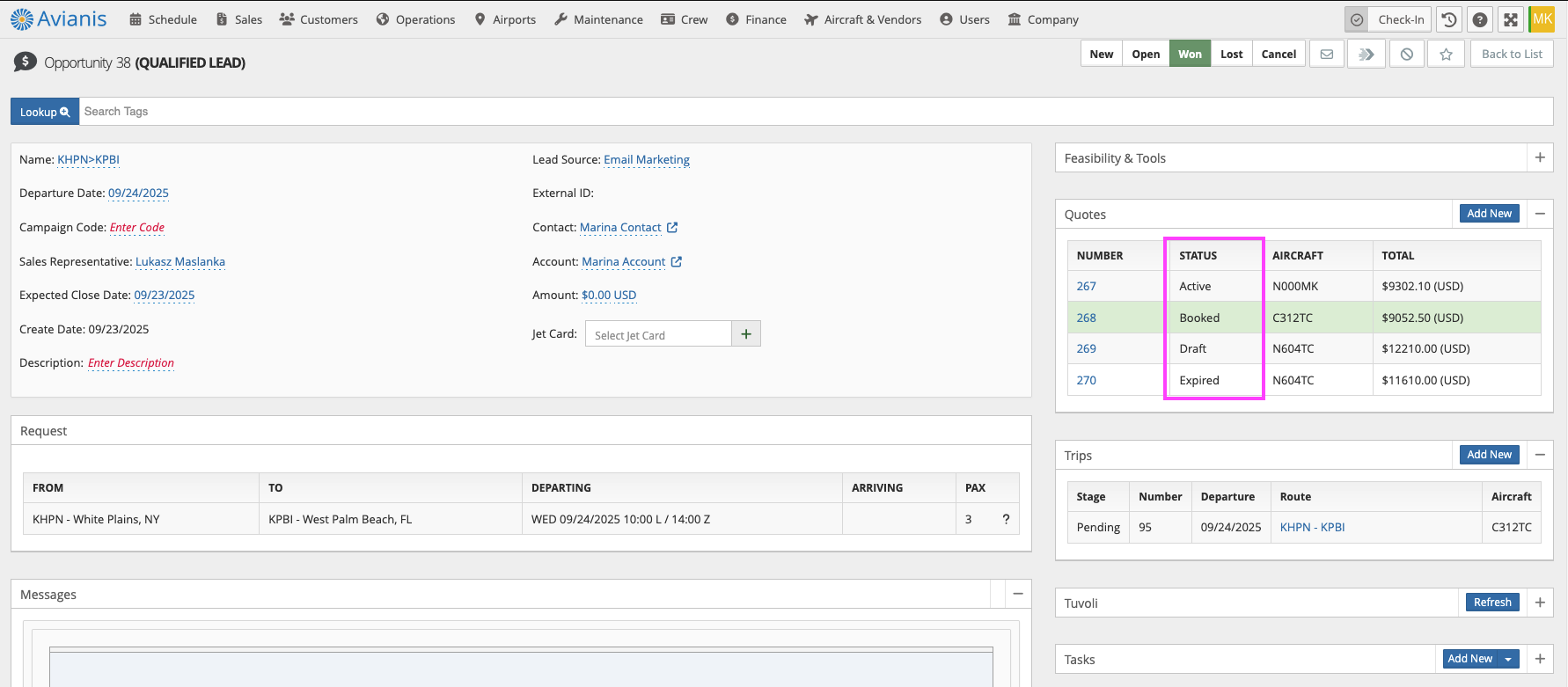
Task: Open the help question mark icon
Action: click(1480, 19)
